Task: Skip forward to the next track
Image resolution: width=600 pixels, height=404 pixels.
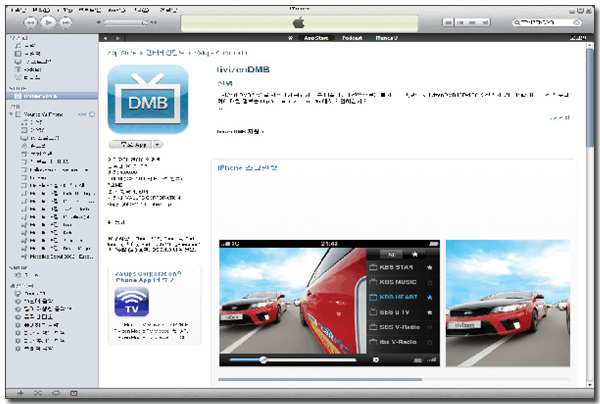Action: [66, 23]
